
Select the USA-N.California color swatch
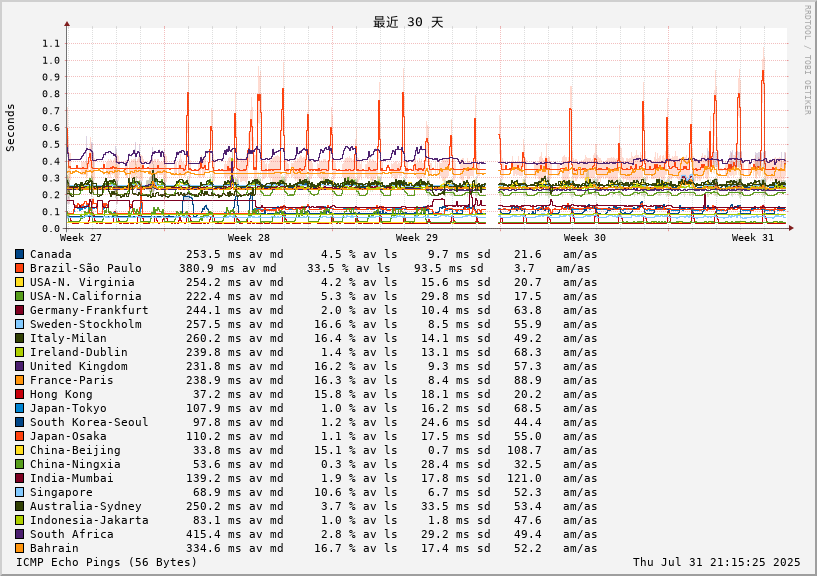(20, 296)
